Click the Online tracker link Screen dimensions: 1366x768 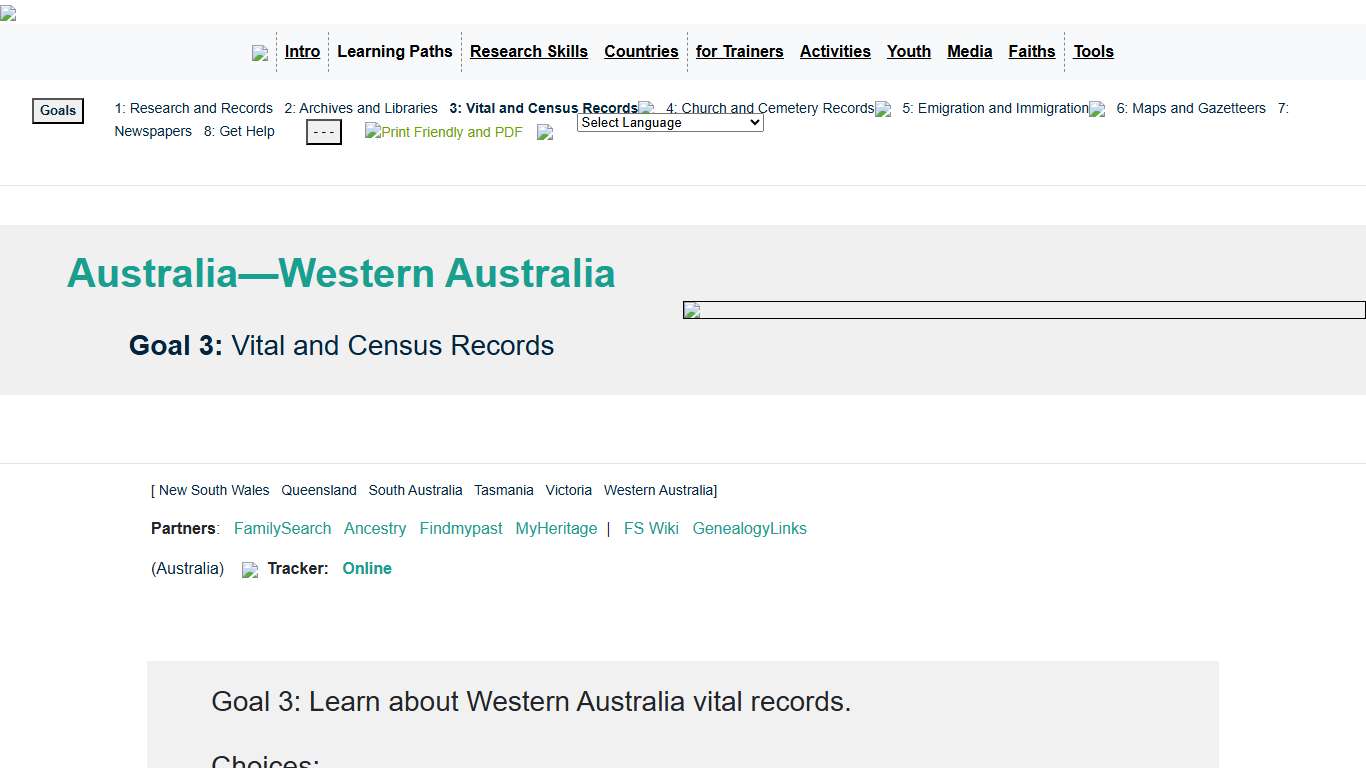point(367,568)
